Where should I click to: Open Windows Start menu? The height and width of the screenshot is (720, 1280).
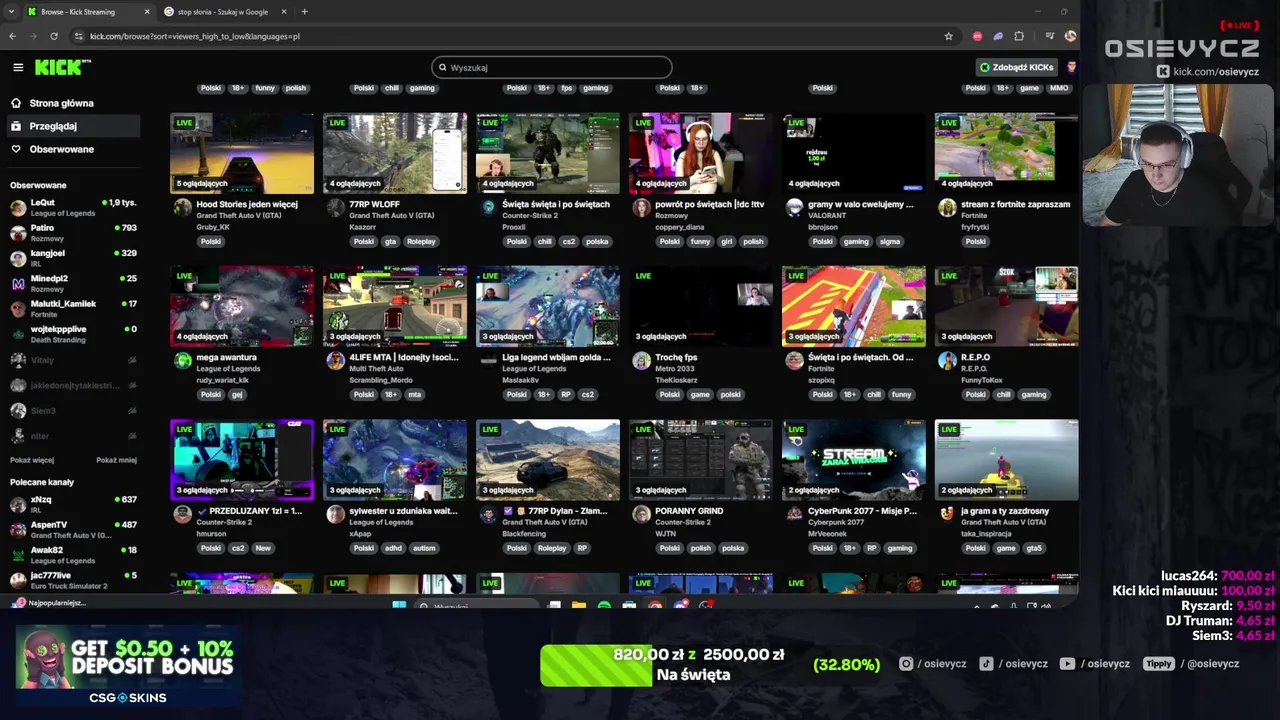399,606
